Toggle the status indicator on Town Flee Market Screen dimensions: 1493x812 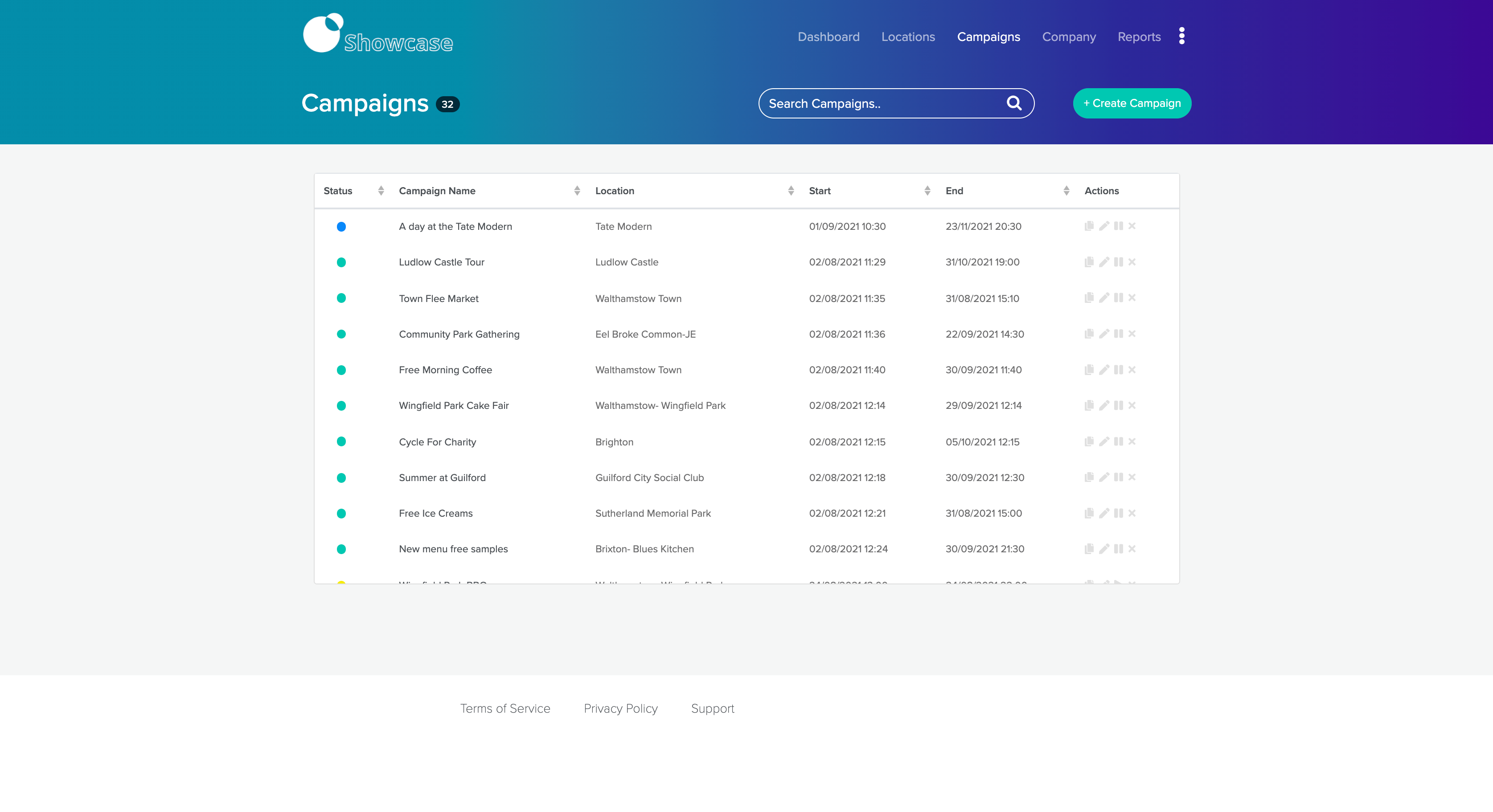point(341,298)
